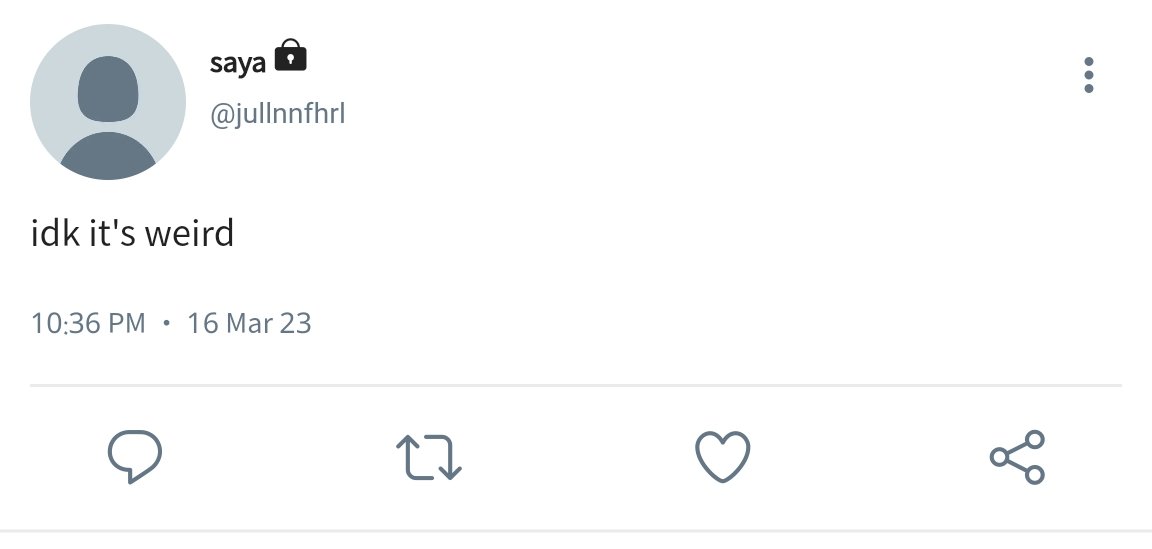Viewport: 1152px width, 549px height.
Task: Click the head silhouette inside the avatar
Action: 108,89
